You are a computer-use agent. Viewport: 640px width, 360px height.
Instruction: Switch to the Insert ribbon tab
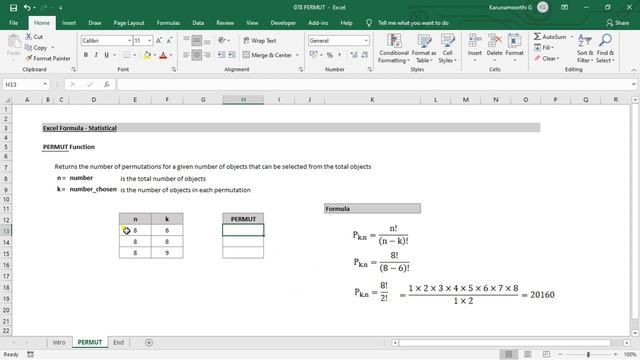pyautogui.click(x=69, y=23)
